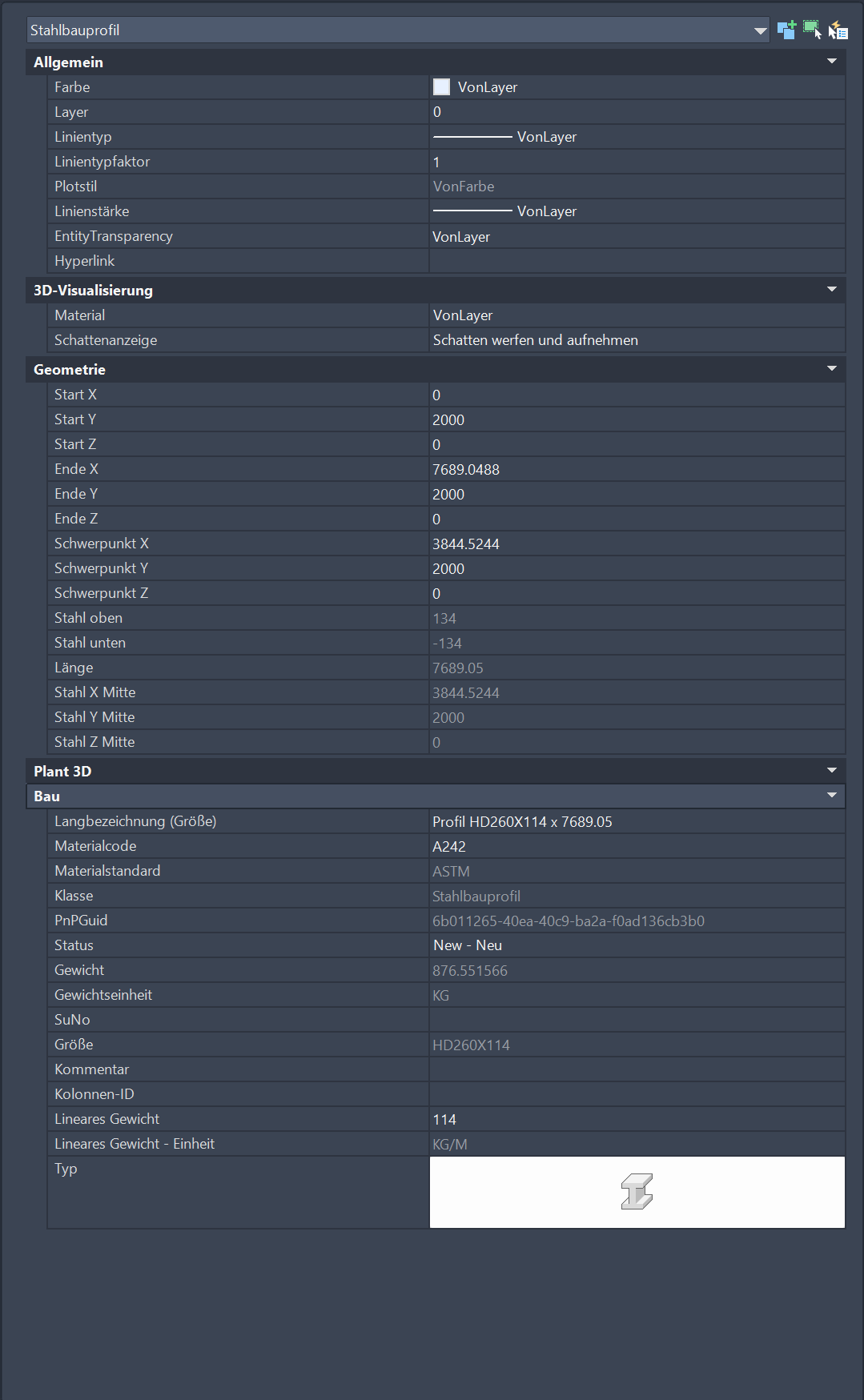Viewport: 864px width, 1400px height.
Task: Collapse the Bau subsection arrow
Action: coord(831,796)
